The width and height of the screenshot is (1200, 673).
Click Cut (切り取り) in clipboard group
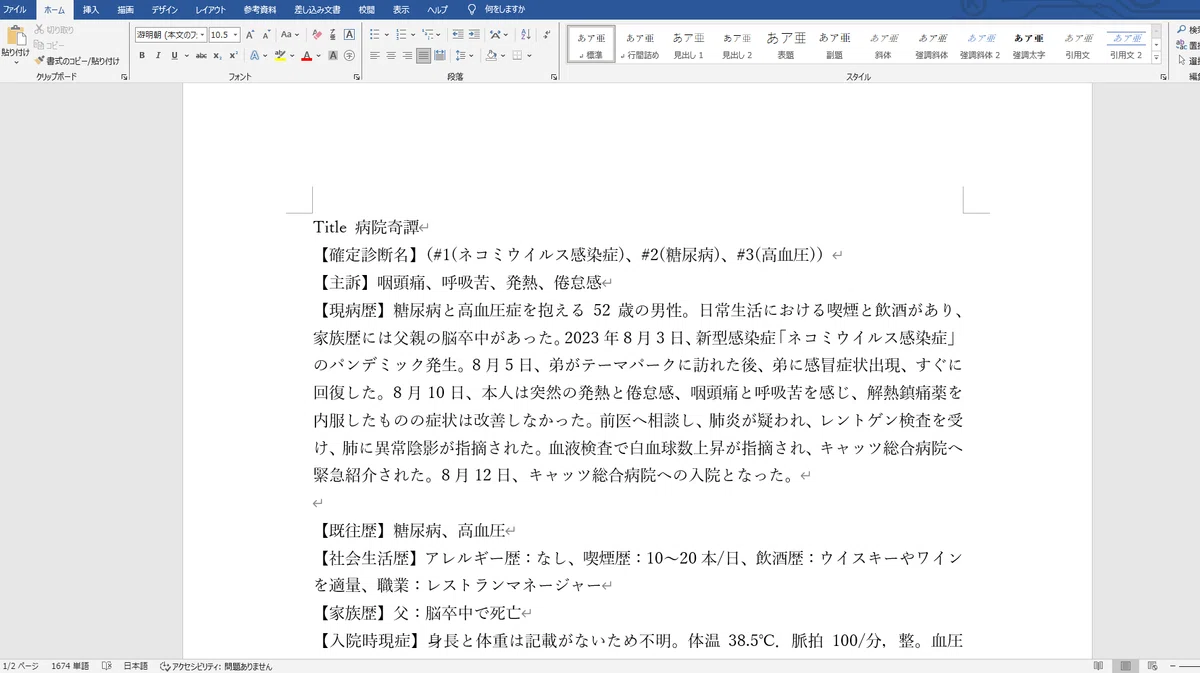tap(54, 30)
